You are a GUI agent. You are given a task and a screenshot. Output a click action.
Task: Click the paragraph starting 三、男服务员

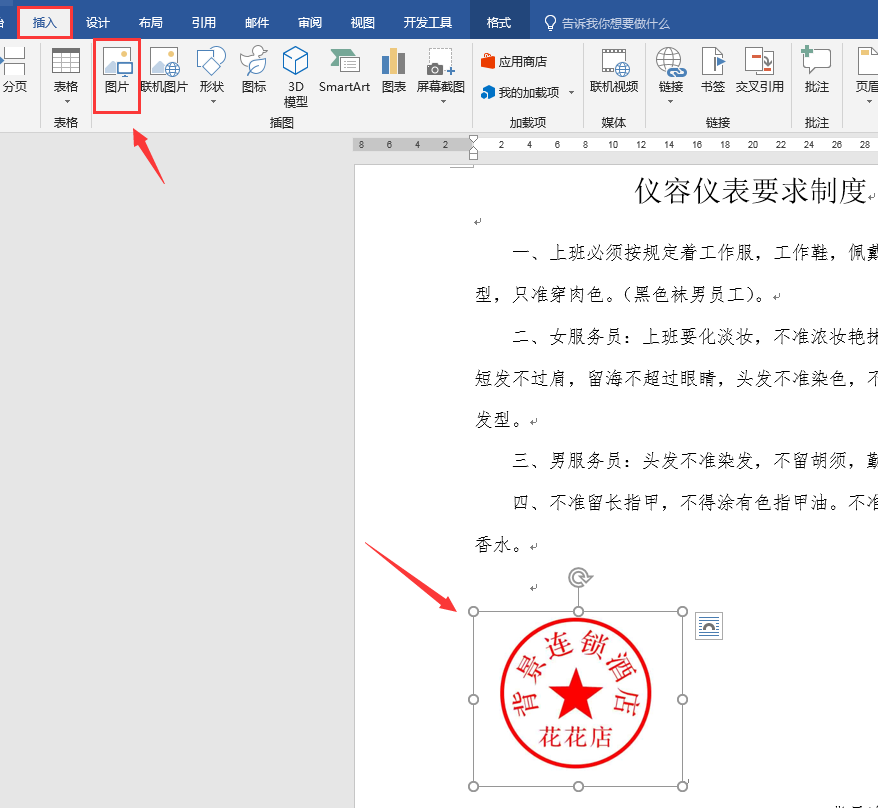coord(695,461)
